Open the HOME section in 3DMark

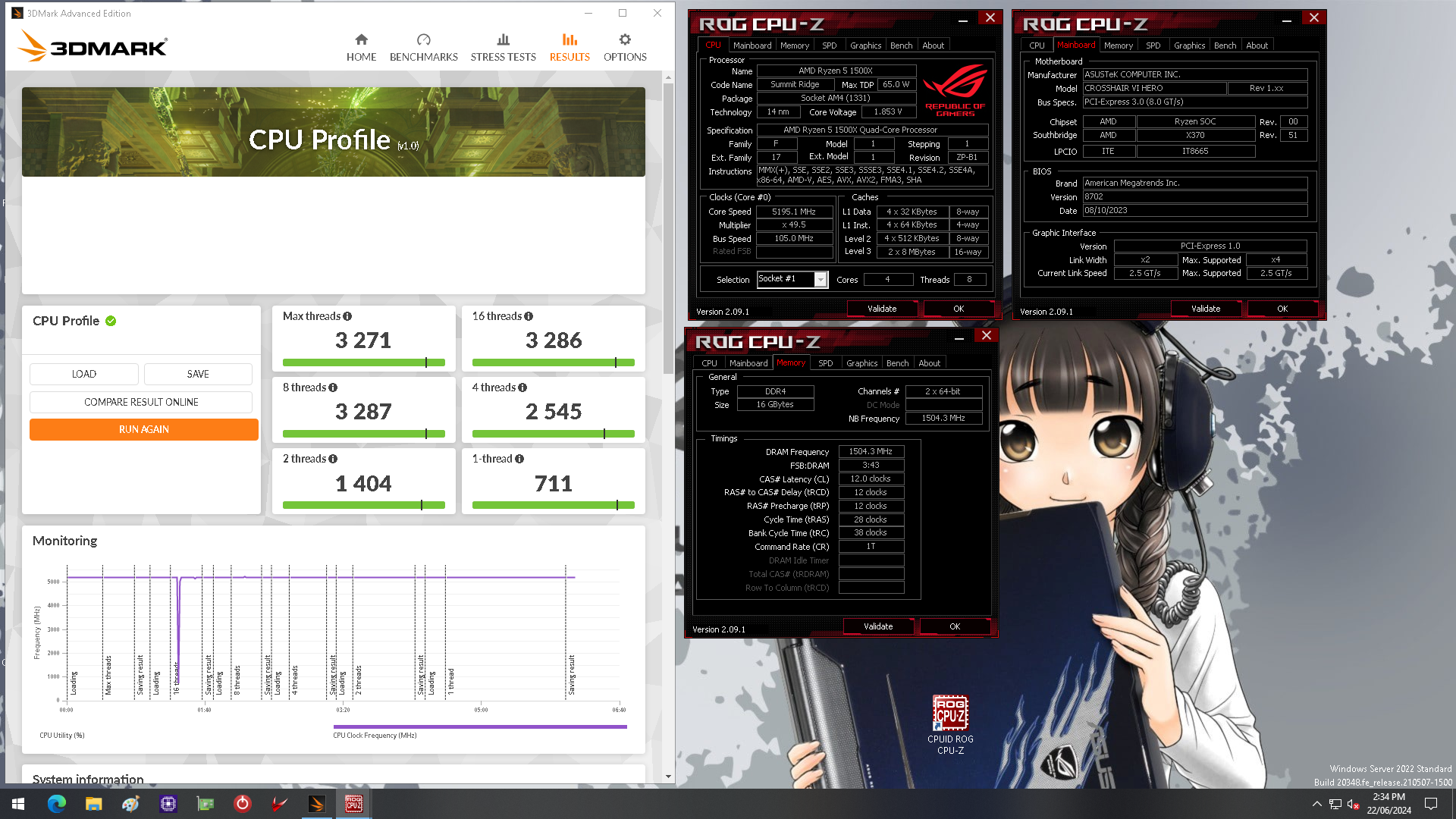[x=361, y=48]
